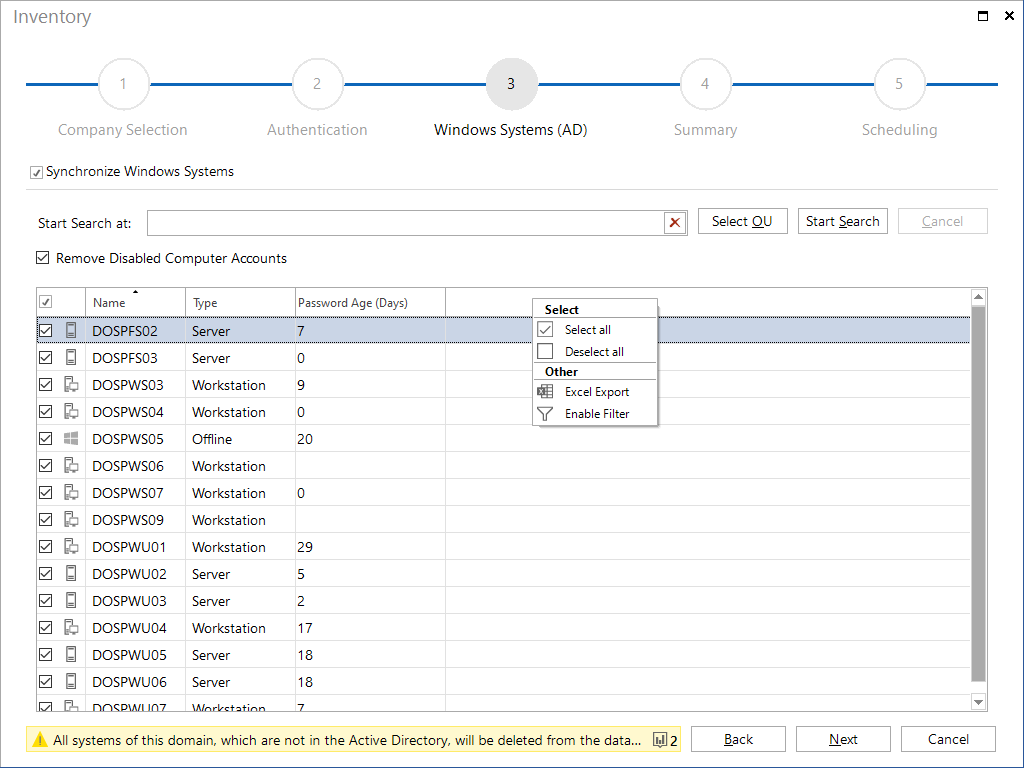The width and height of the screenshot is (1024, 768).
Task: Click the Start Search button
Action: pos(842,221)
